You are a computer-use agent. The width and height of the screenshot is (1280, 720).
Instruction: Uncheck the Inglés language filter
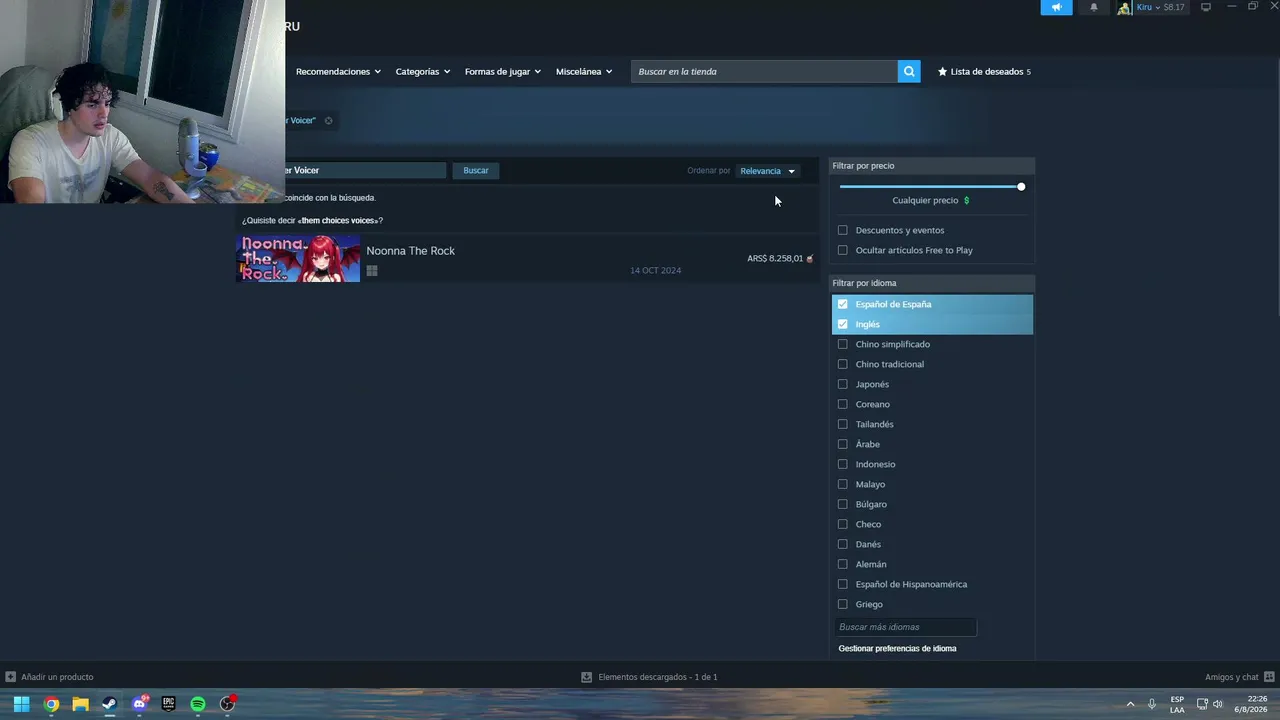842,324
